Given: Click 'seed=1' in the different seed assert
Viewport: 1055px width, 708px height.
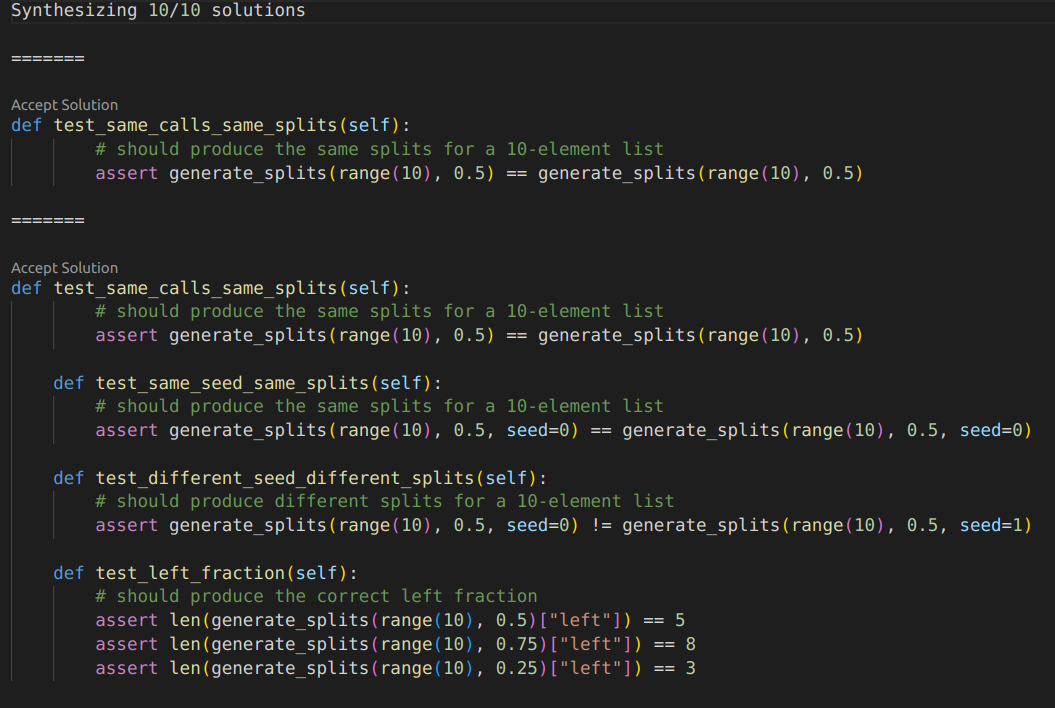Looking at the screenshot, I should coord(991,525).
